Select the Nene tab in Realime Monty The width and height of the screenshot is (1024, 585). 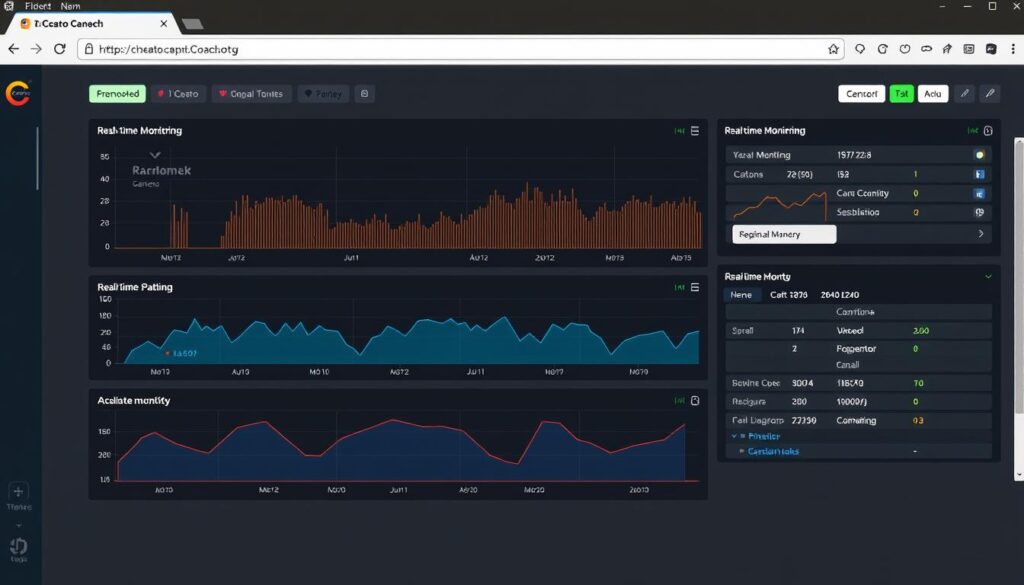(x=741, y=295)
